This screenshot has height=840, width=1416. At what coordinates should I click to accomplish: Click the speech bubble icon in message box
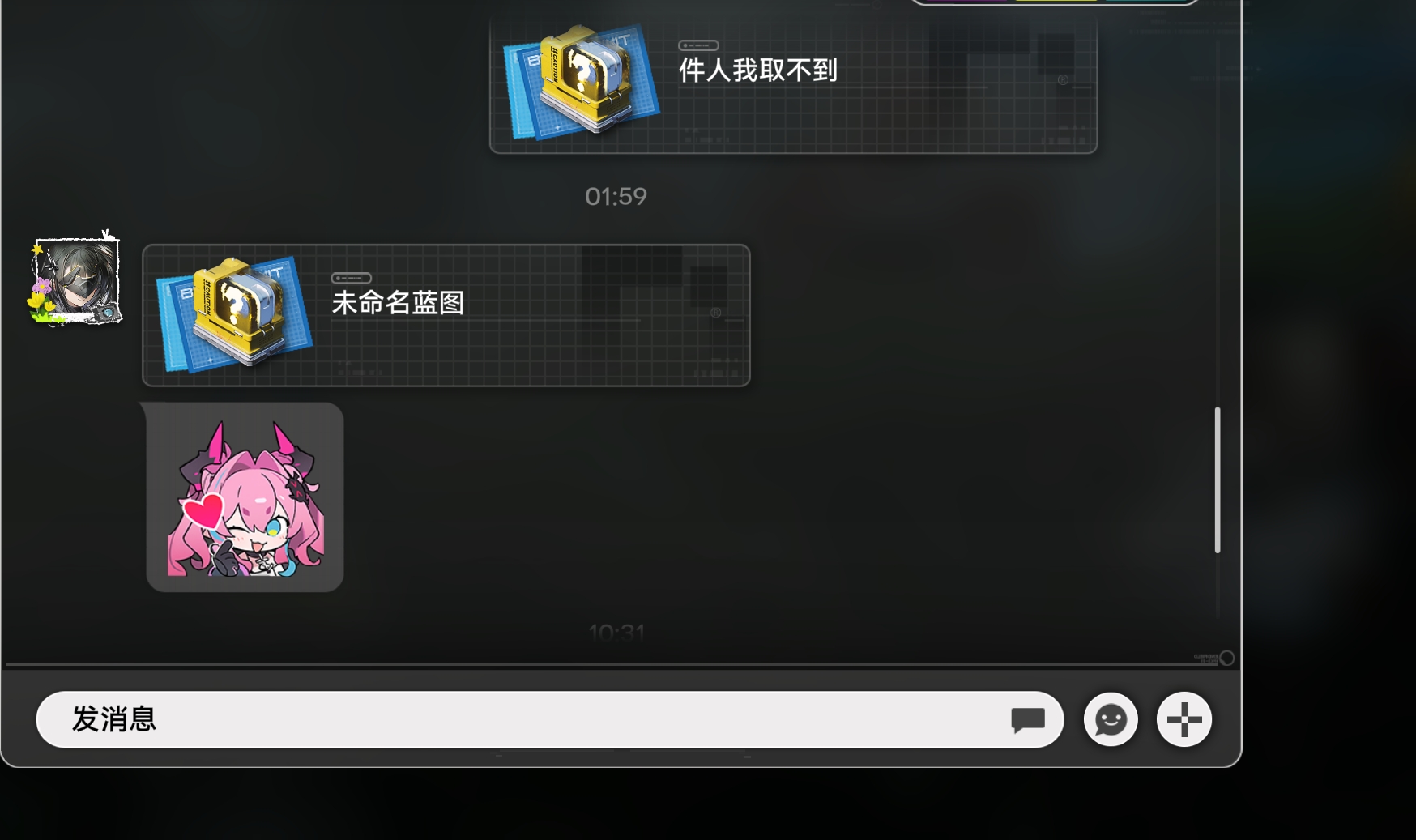coord(1028,719)
